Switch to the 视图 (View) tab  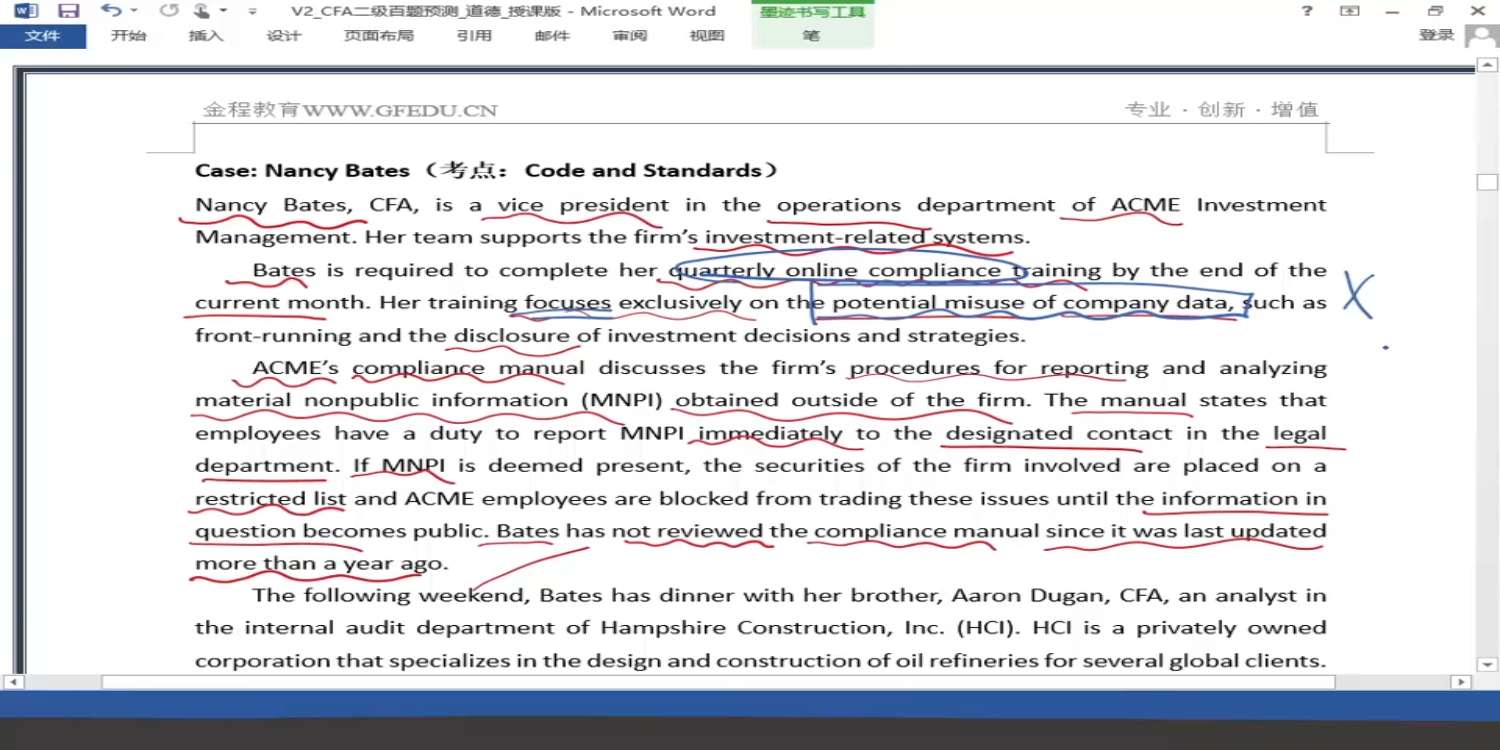[707, 36]
